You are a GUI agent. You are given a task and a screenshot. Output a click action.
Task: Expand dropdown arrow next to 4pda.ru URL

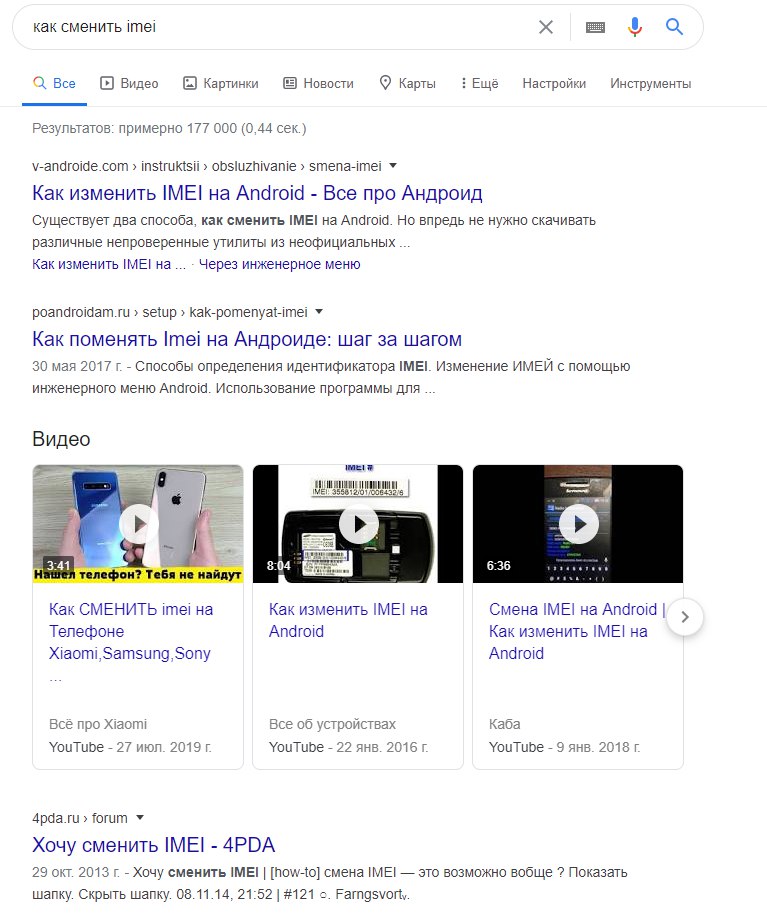[x=140, y=818]
